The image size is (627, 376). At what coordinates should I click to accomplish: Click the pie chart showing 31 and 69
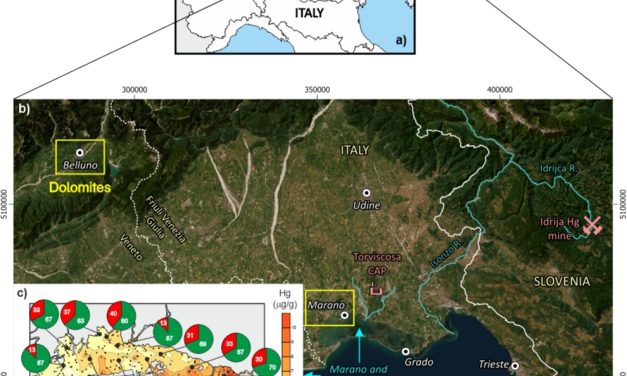[198, 339]
